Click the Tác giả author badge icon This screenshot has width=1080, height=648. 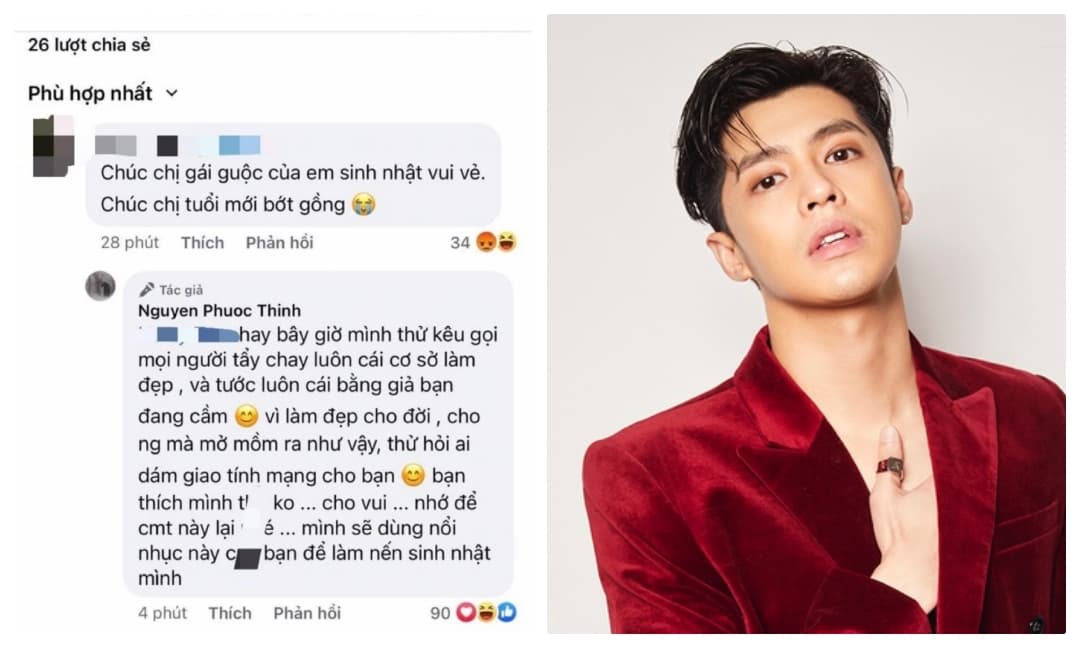147,290
